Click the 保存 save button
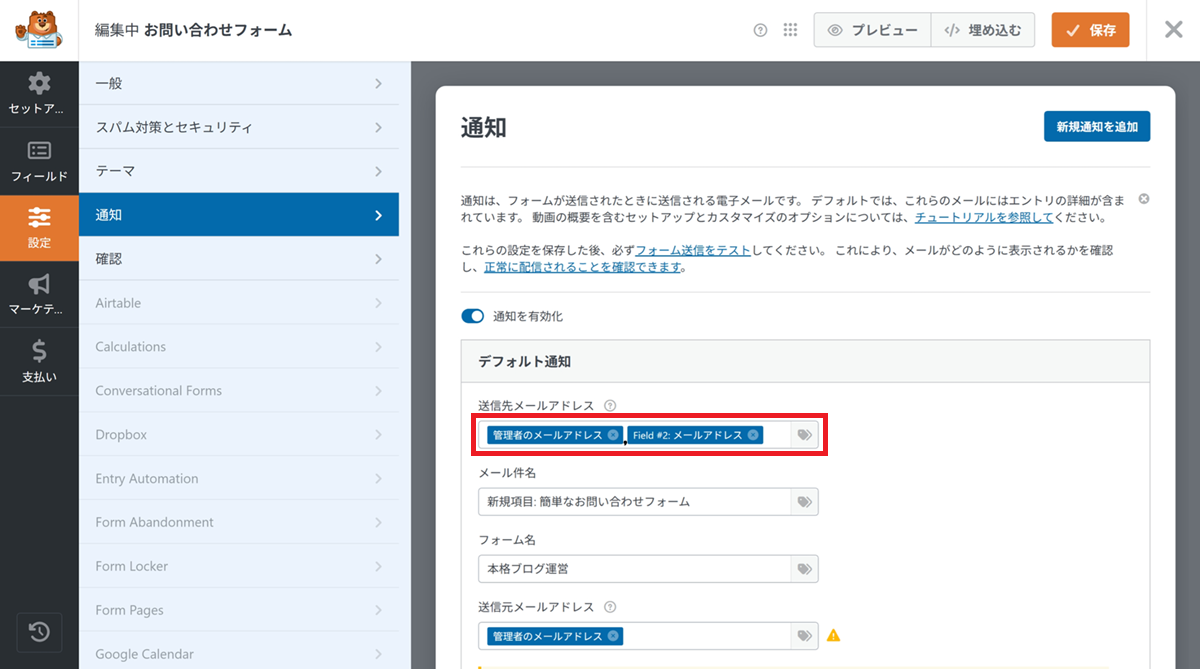1200x669 pixels. 1090,30
